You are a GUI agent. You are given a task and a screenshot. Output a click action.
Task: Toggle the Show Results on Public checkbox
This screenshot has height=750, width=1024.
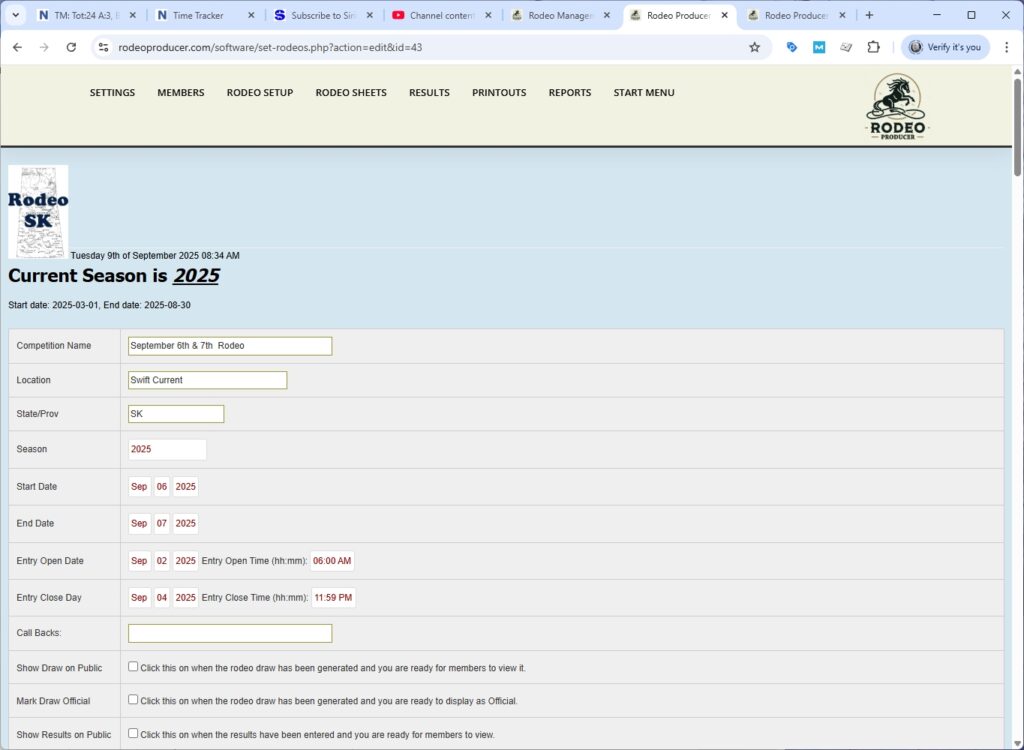click(x=133, y=733)
